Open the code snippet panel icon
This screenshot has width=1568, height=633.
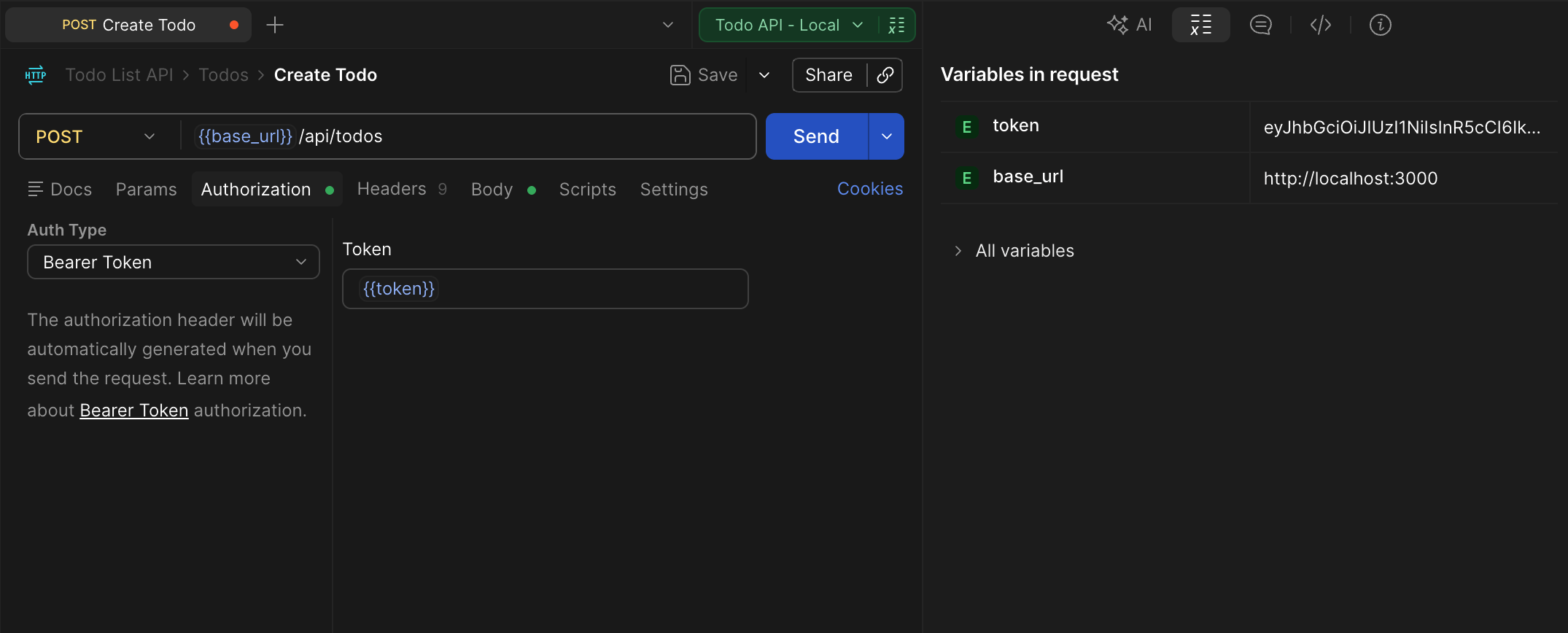(x=1321, y=25)
